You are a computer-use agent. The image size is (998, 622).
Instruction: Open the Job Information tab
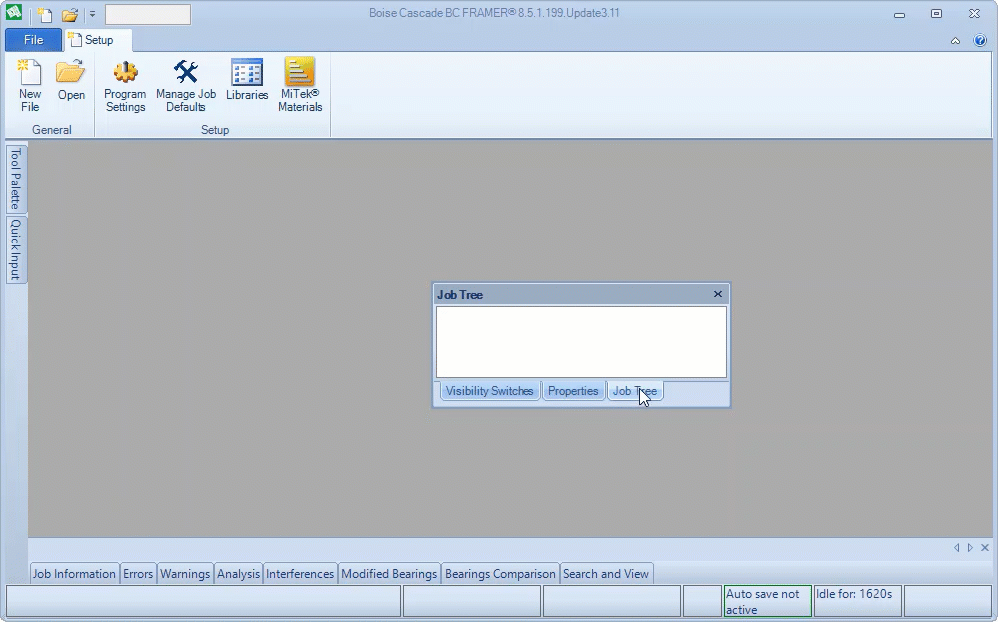tap(74, 574)
